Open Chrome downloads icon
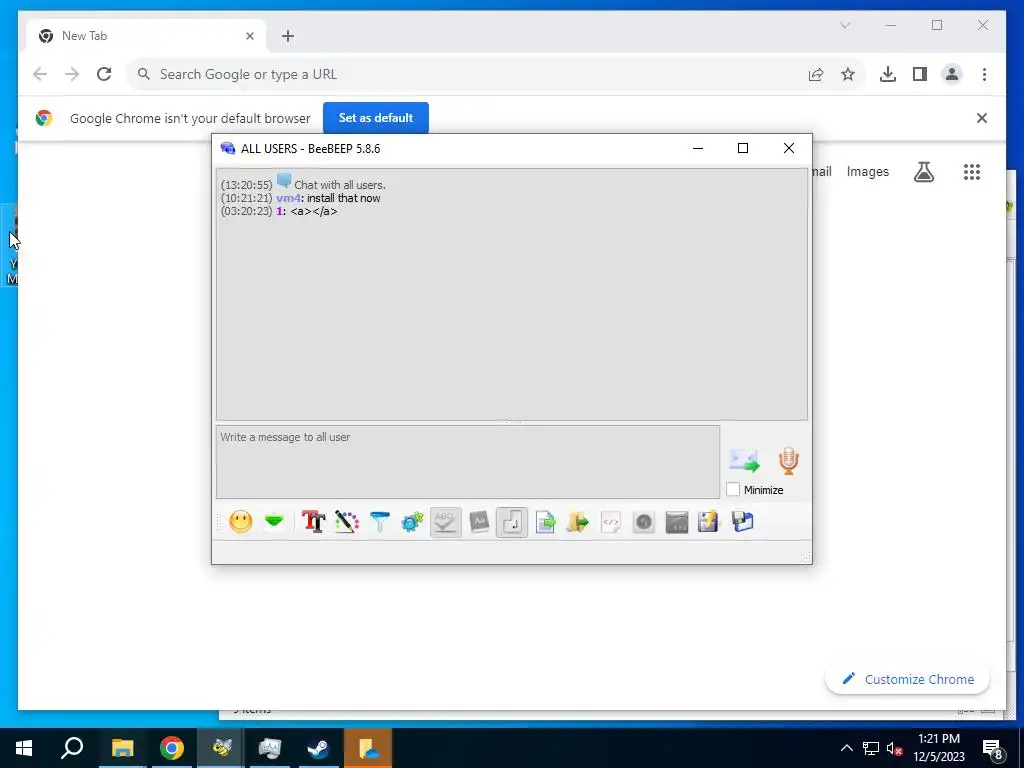1024x768 pixels. [888, 74]
